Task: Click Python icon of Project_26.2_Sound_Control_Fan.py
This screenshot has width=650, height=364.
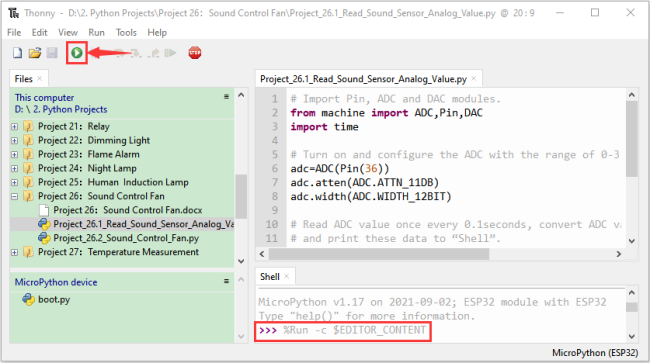Action: pos(44,238)
